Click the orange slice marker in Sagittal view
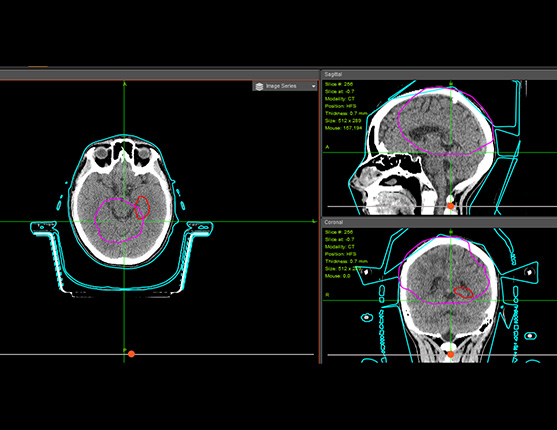557x430 pixels. click(450, 206)
